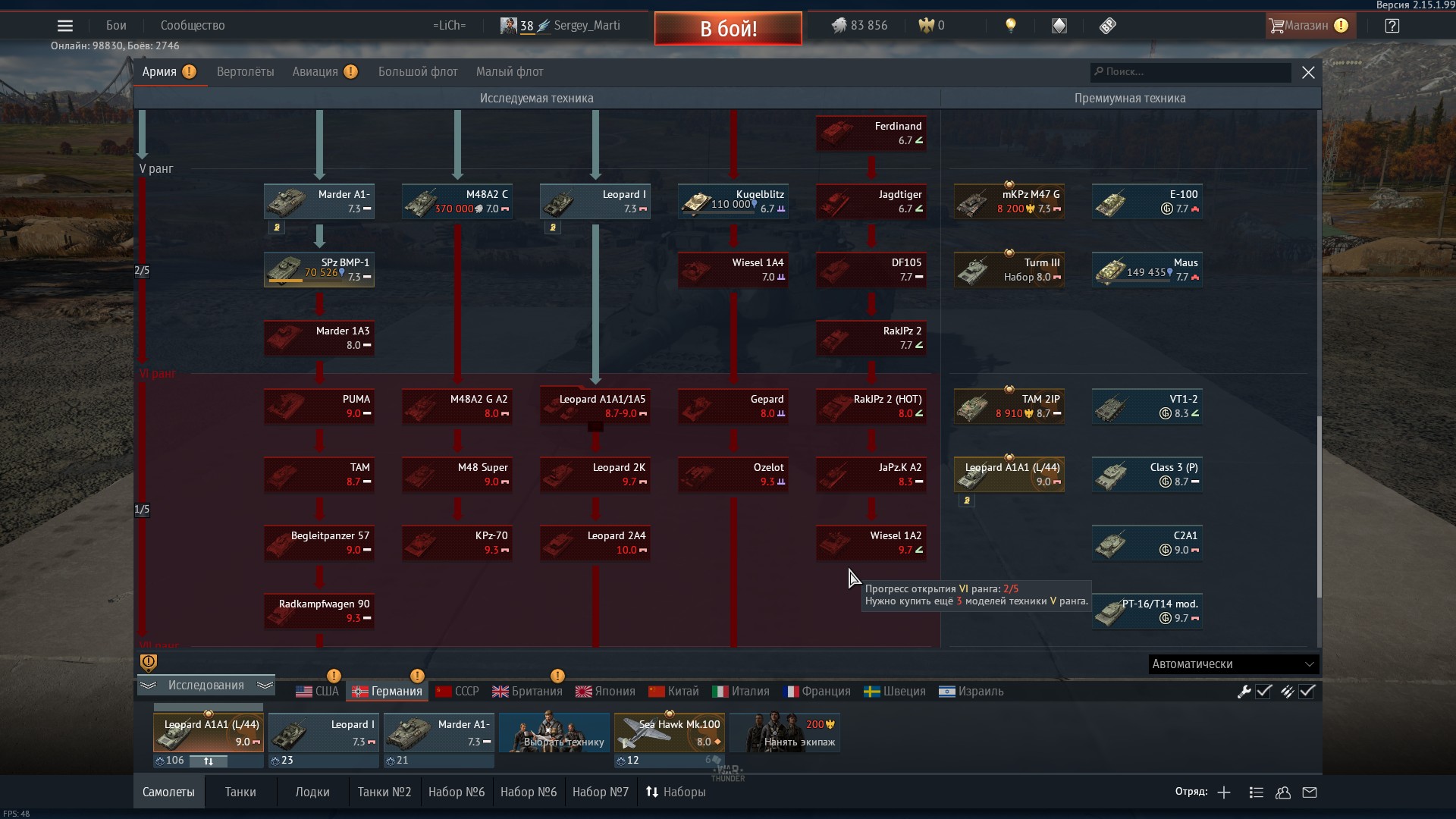Screen dimensions: 1456x819
Task: Open the mail envelope icon
Action: (x=1310, y=792)
